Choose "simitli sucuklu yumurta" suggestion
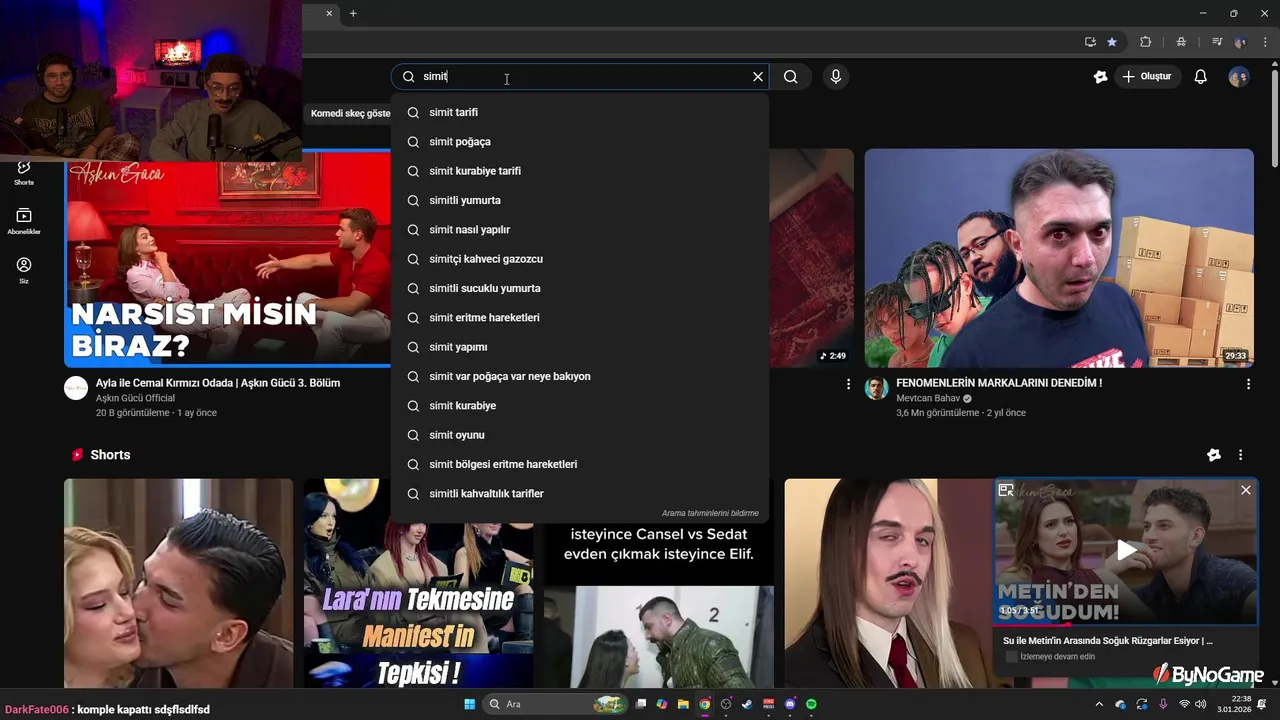 [x=580, y=288]
